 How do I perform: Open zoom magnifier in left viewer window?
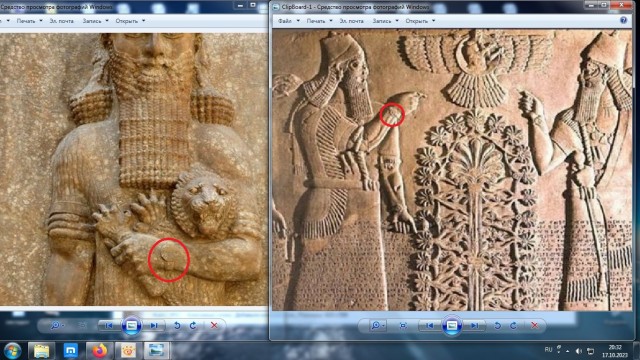(x=56, y=325)
